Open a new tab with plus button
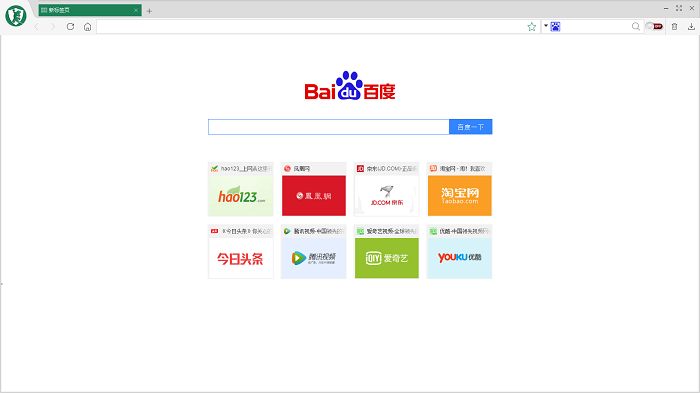The image size is (700, 393). [149, 11]
